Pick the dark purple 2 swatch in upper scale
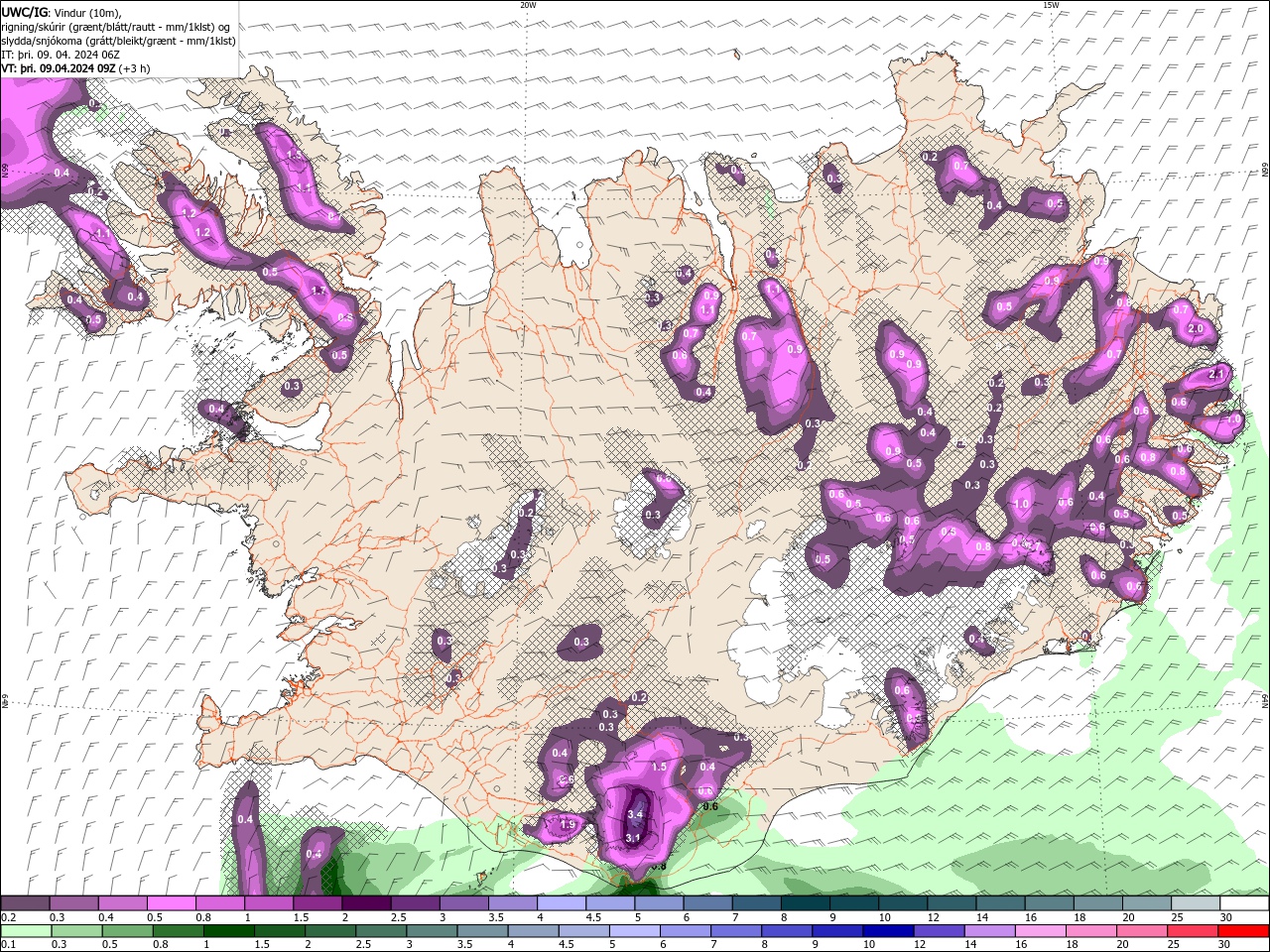This screenshot has width=1270, height=952. pyautogui.click(x=366, y=902)
